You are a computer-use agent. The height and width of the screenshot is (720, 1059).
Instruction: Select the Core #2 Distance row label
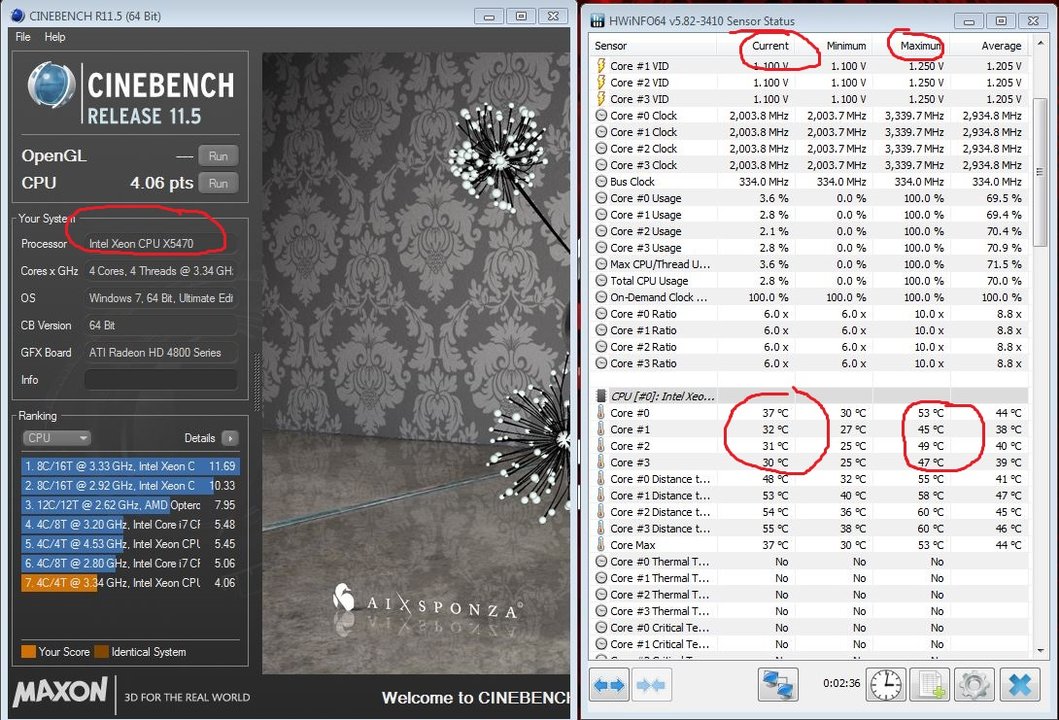pos(660,512)
